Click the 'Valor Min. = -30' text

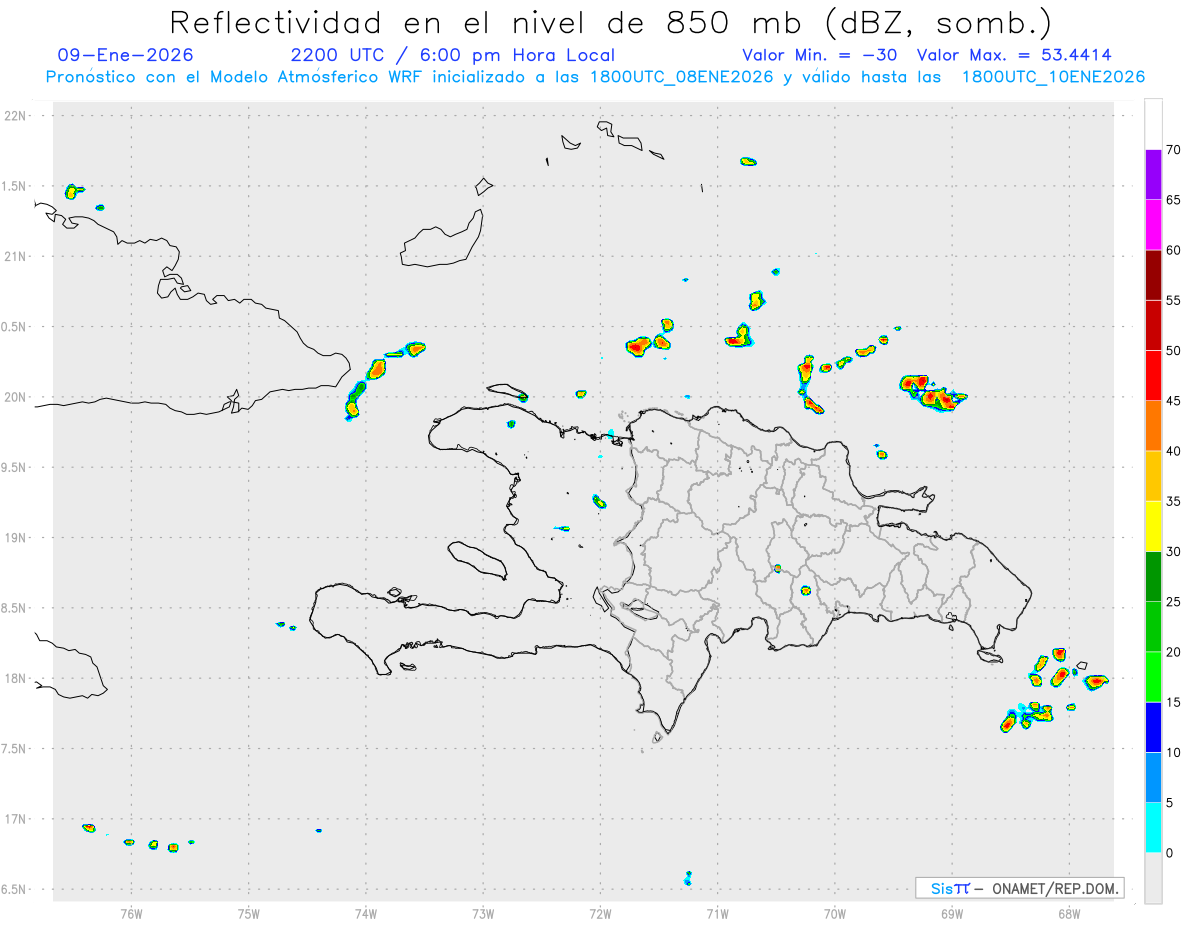coord(822,55)
